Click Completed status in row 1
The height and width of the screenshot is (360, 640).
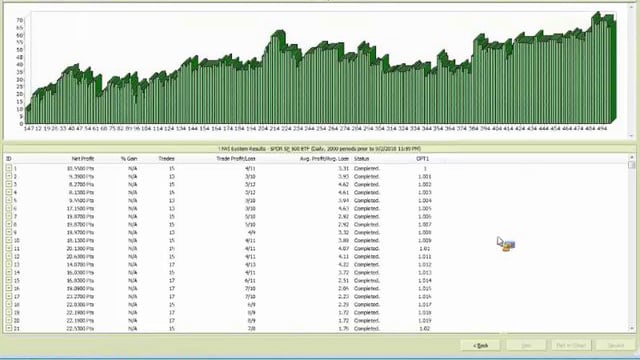[367, 168]
